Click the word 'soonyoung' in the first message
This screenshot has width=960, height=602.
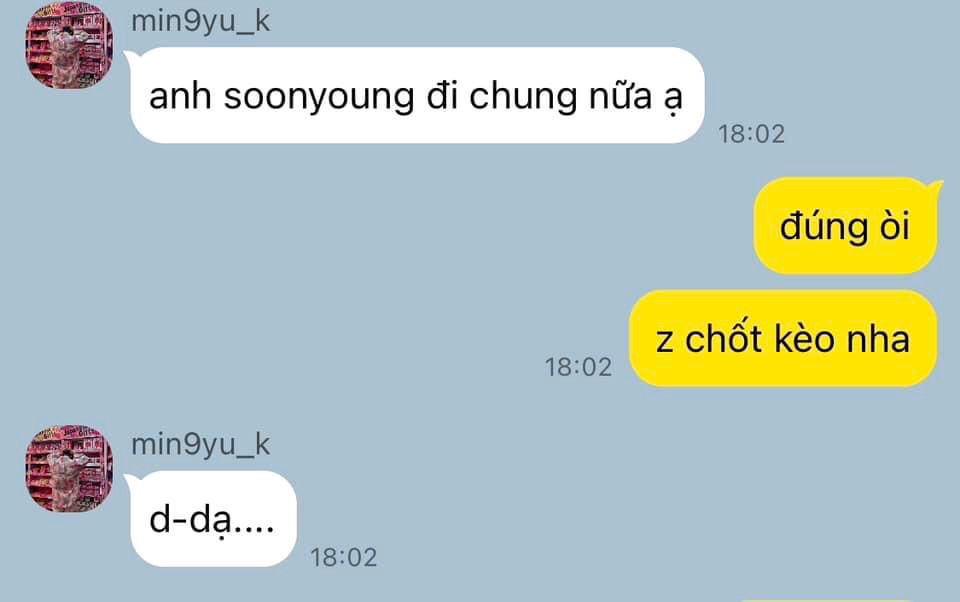(x=319, y=97)
